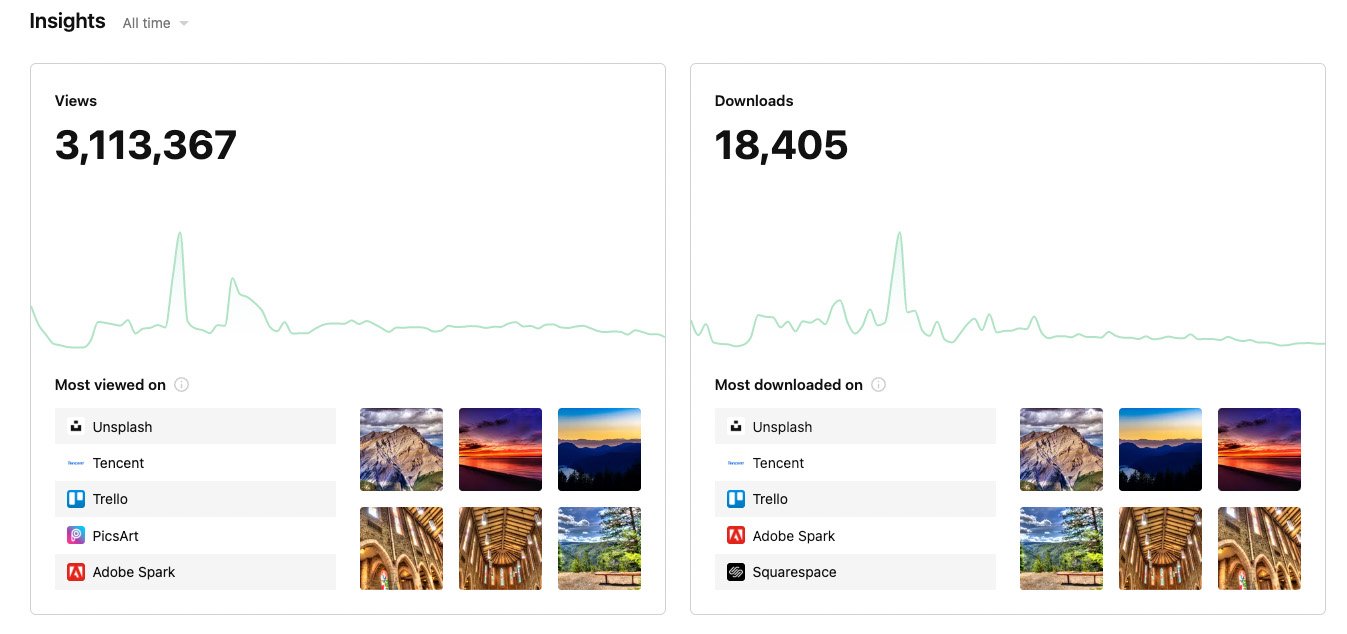Open the blue mountain silhouette thumbnail in Views
The height and width of the screenshot is (634, 1347).
pyautogui.click(x=599, y=449)
